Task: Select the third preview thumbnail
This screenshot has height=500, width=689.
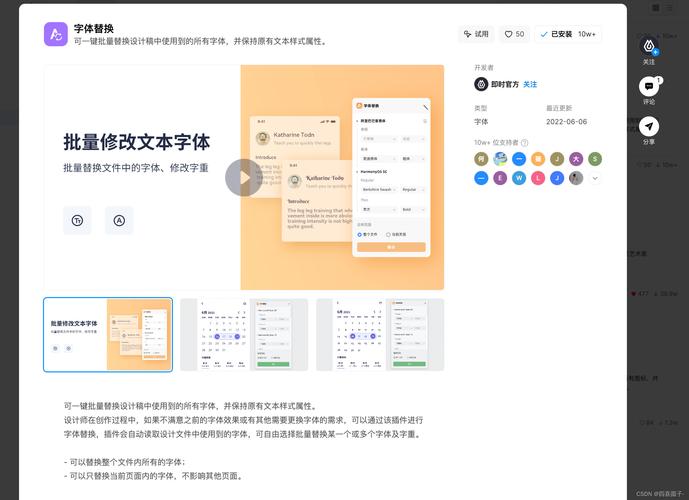Action: click(379, 334)
